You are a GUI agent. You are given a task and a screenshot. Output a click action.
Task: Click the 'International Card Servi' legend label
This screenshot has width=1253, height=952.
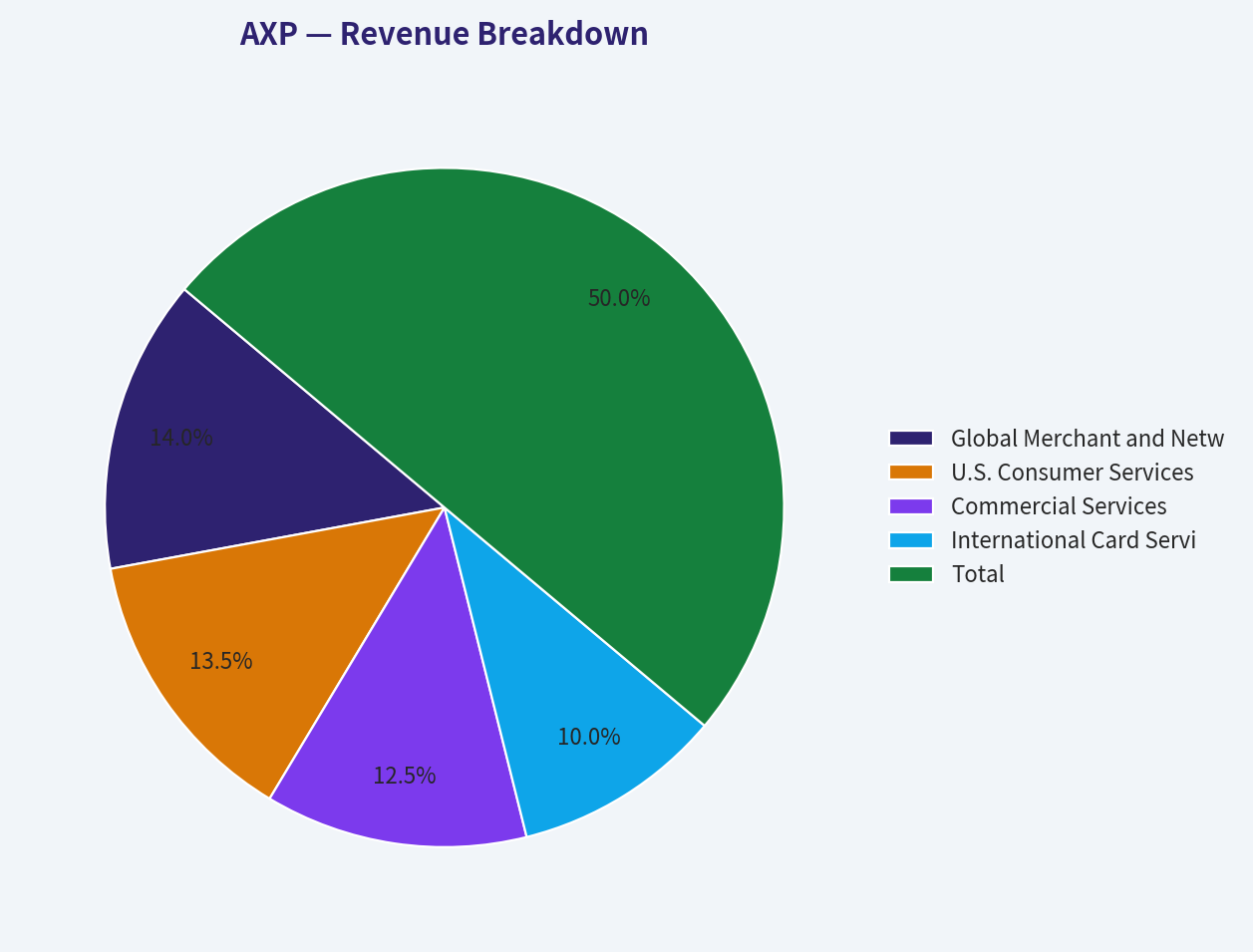(1074, 539)
